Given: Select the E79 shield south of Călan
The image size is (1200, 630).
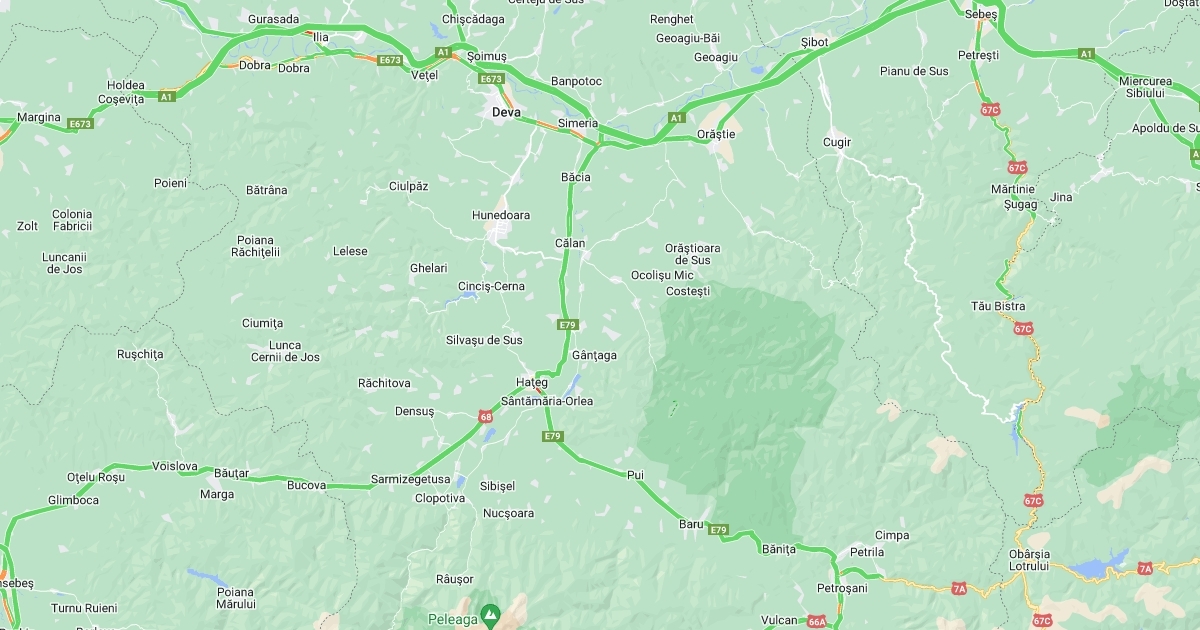Looking at the screenshot, I should [x=568, y=325].
